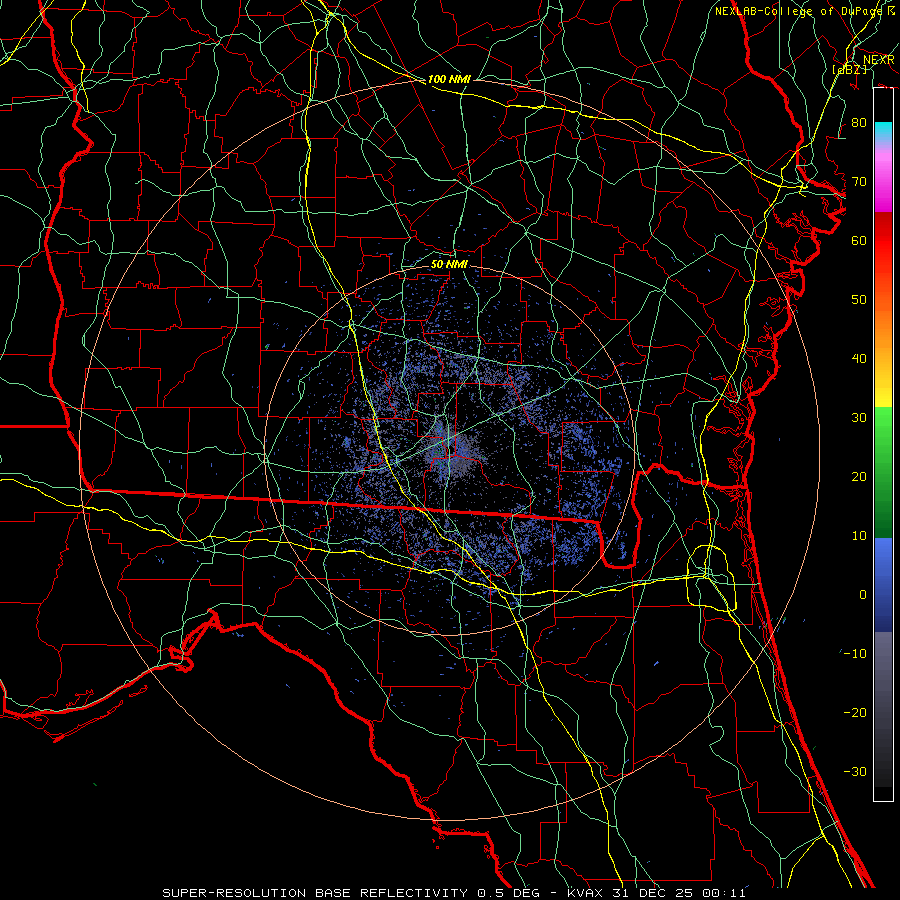Click the 80 value on the dBZ scale

[x=859, y=123]
